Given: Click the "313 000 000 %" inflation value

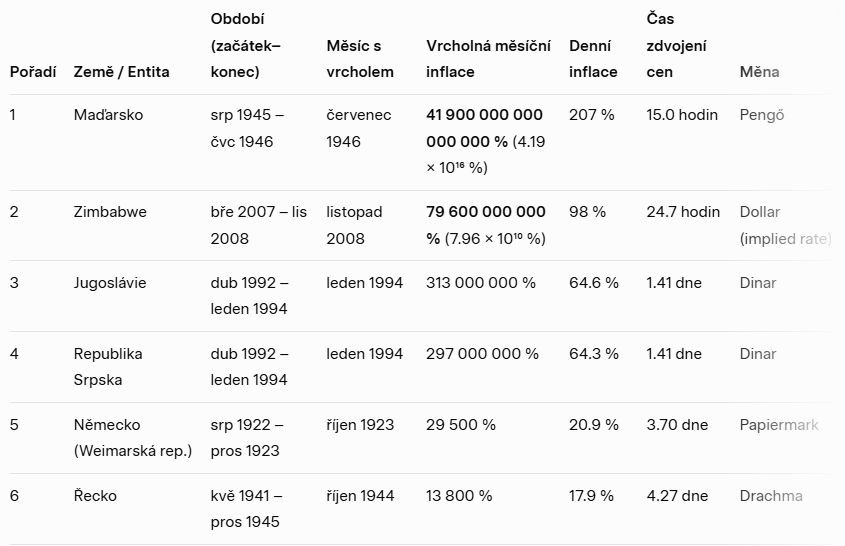Looking at the screenshot, I should tap(481, 283).
